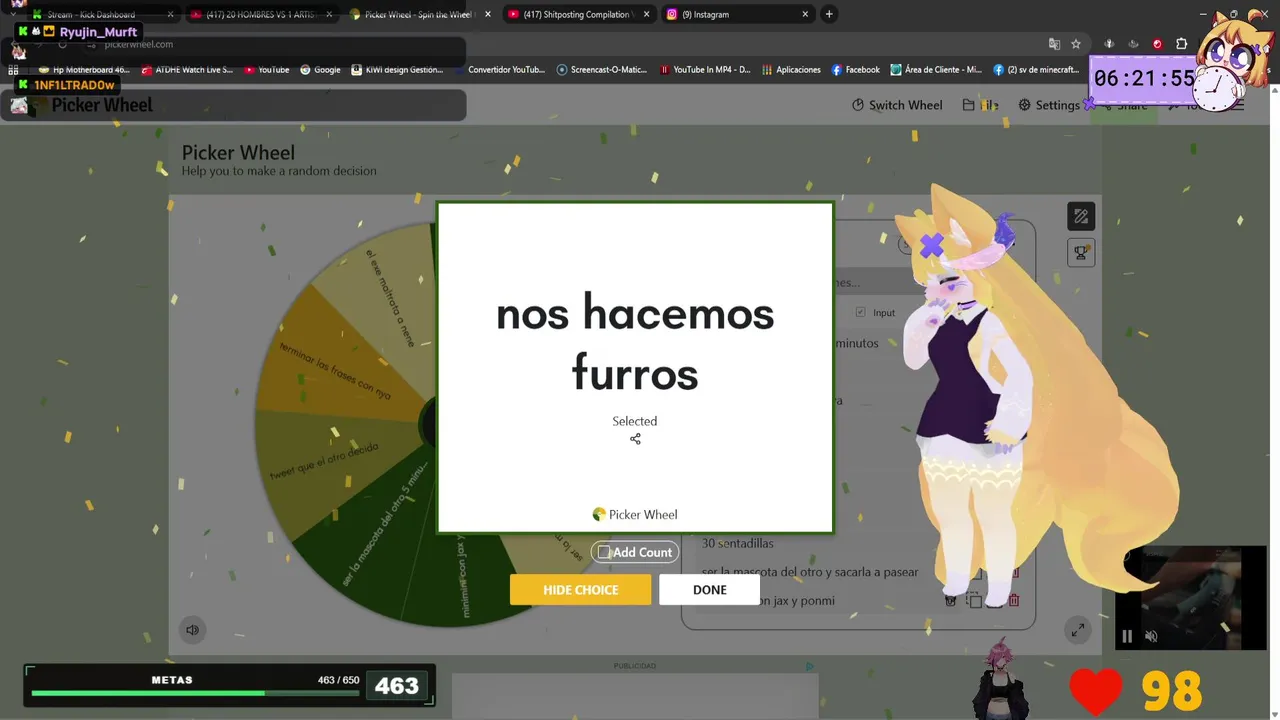Open the Hp Motherboard bookmark
Screen dimensions: 1280x720
point(84,70)
